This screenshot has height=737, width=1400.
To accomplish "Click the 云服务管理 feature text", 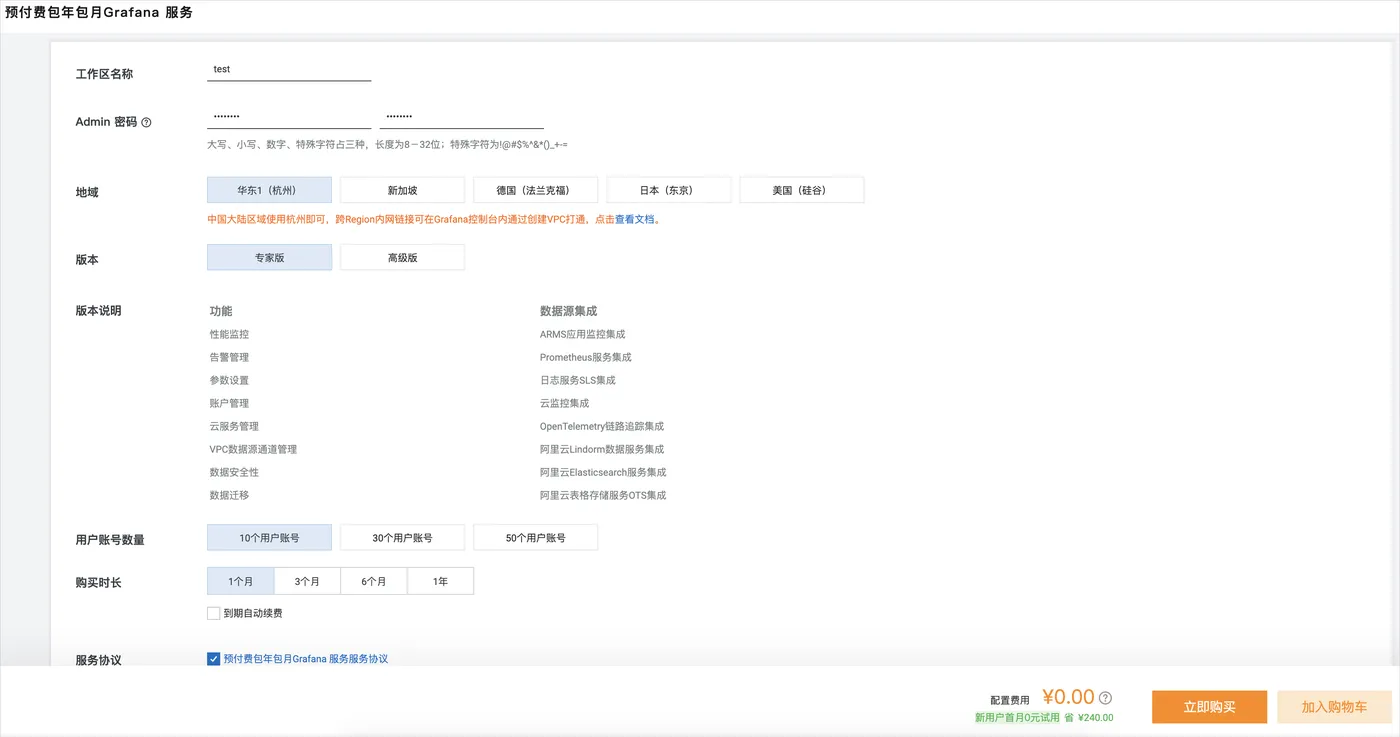I will click(x=234, y=426).
